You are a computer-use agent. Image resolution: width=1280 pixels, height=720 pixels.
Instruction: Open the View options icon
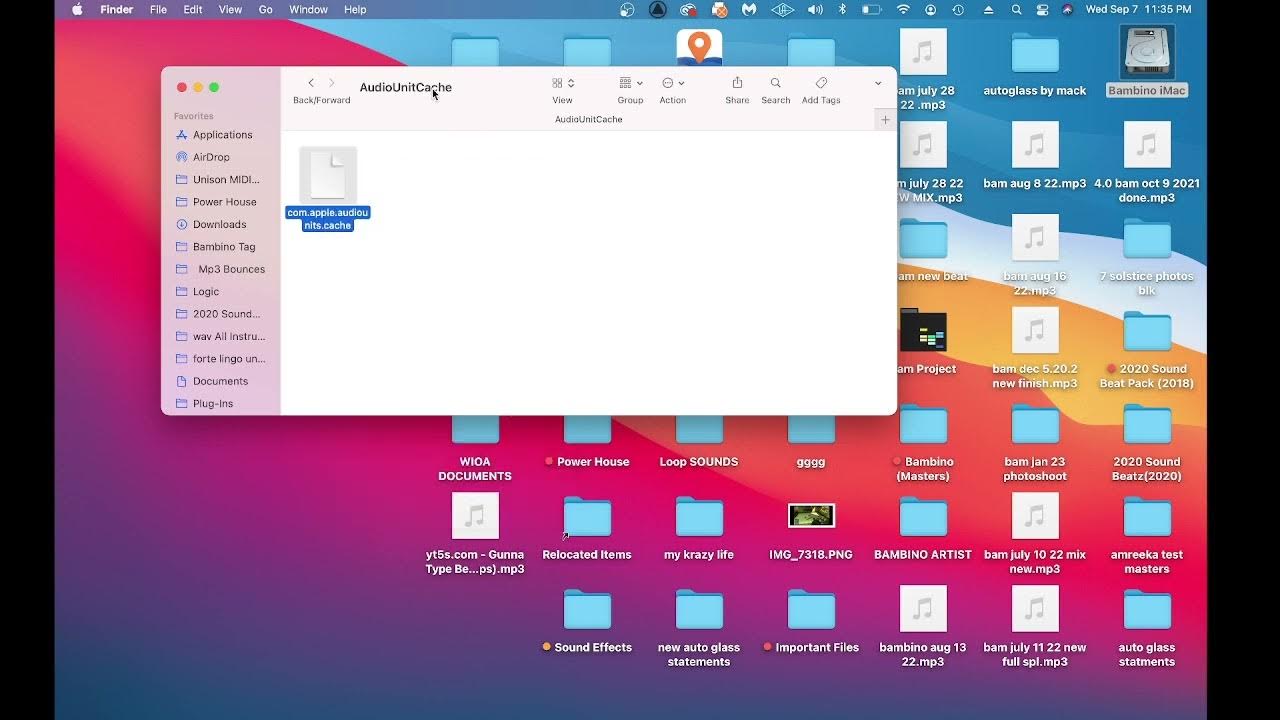pyautogui.click(x=563, y=83)
